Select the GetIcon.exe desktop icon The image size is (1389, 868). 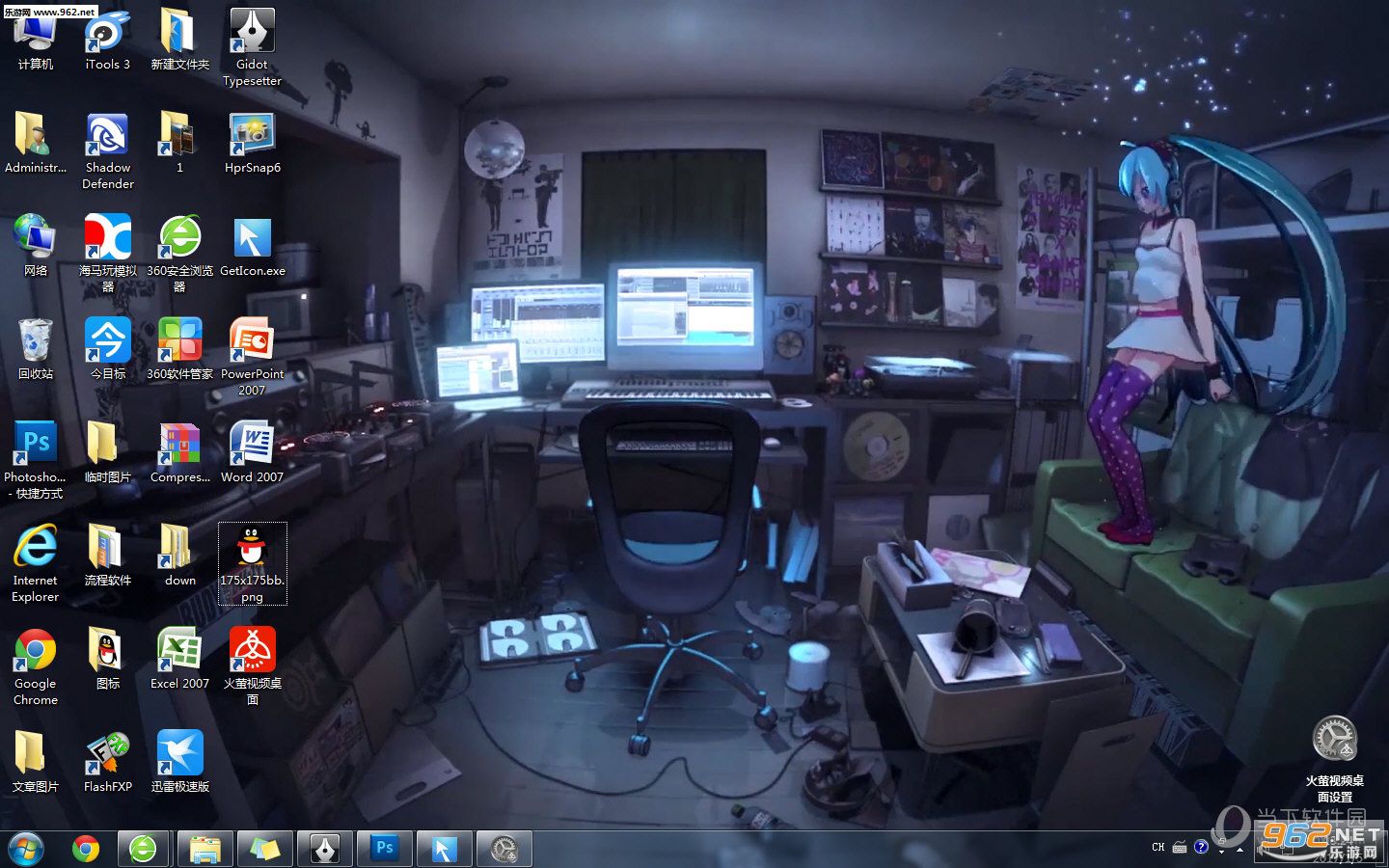(252, 246)
